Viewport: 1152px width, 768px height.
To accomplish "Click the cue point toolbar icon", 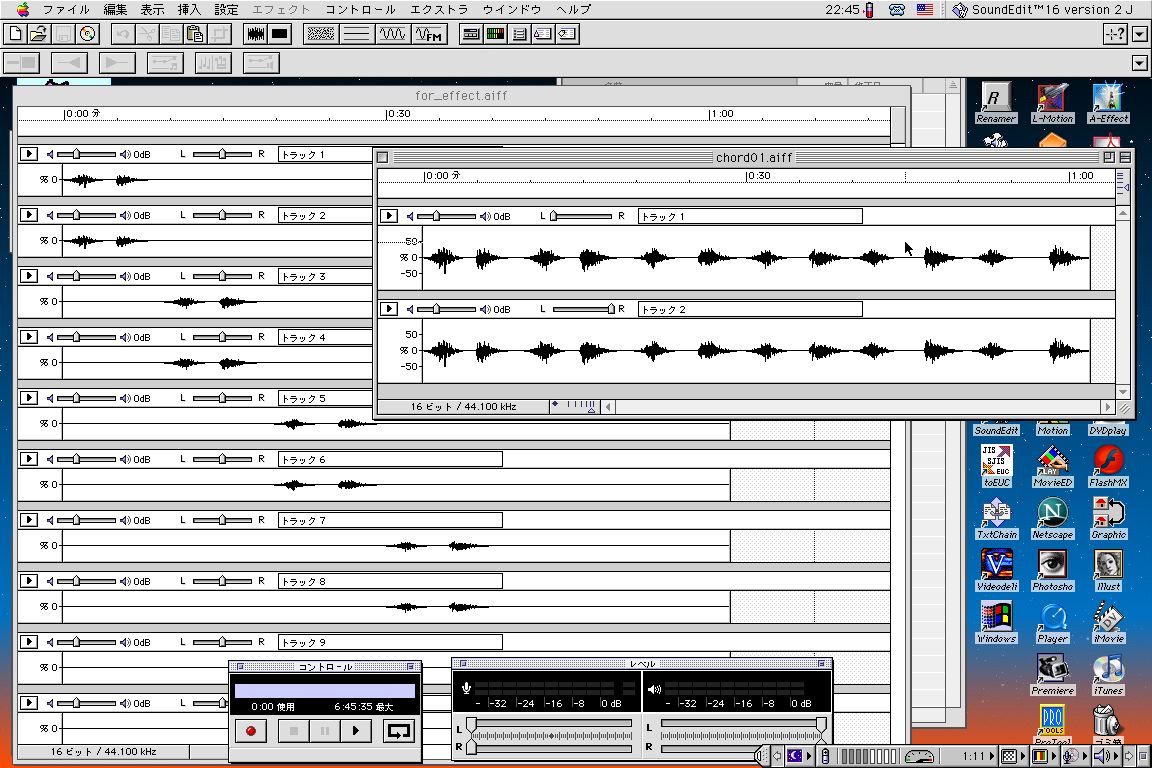I will 543,34.
